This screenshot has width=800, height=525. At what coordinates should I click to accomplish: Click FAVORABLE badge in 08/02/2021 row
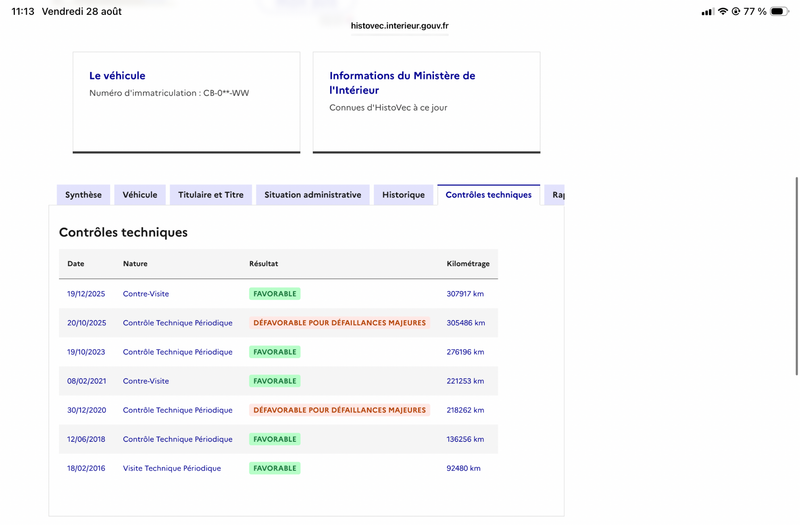pos(274,381)
